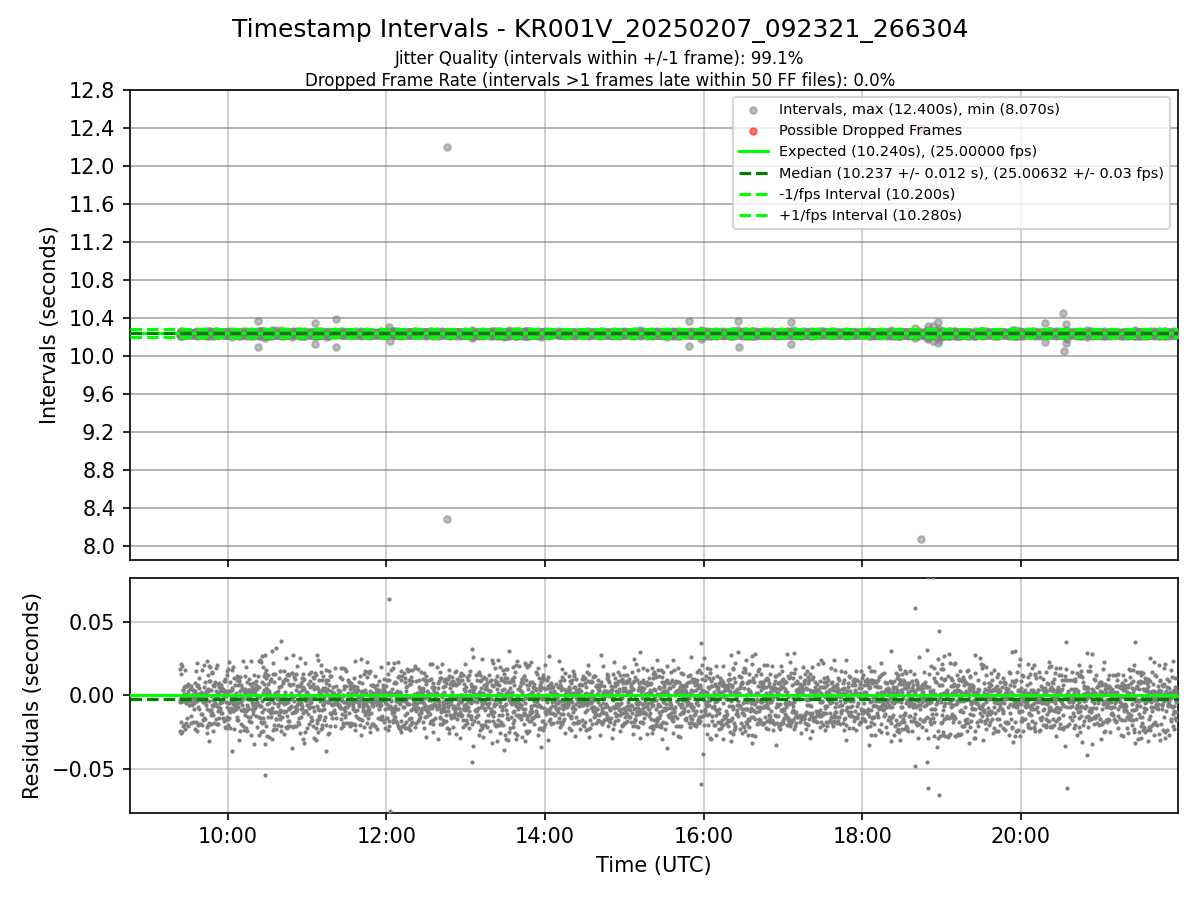Click the residual outlier above 0.05 near 12:00
Image resolution: width=1200 pixels, height=900 pixels.
[x=389, y=599]
